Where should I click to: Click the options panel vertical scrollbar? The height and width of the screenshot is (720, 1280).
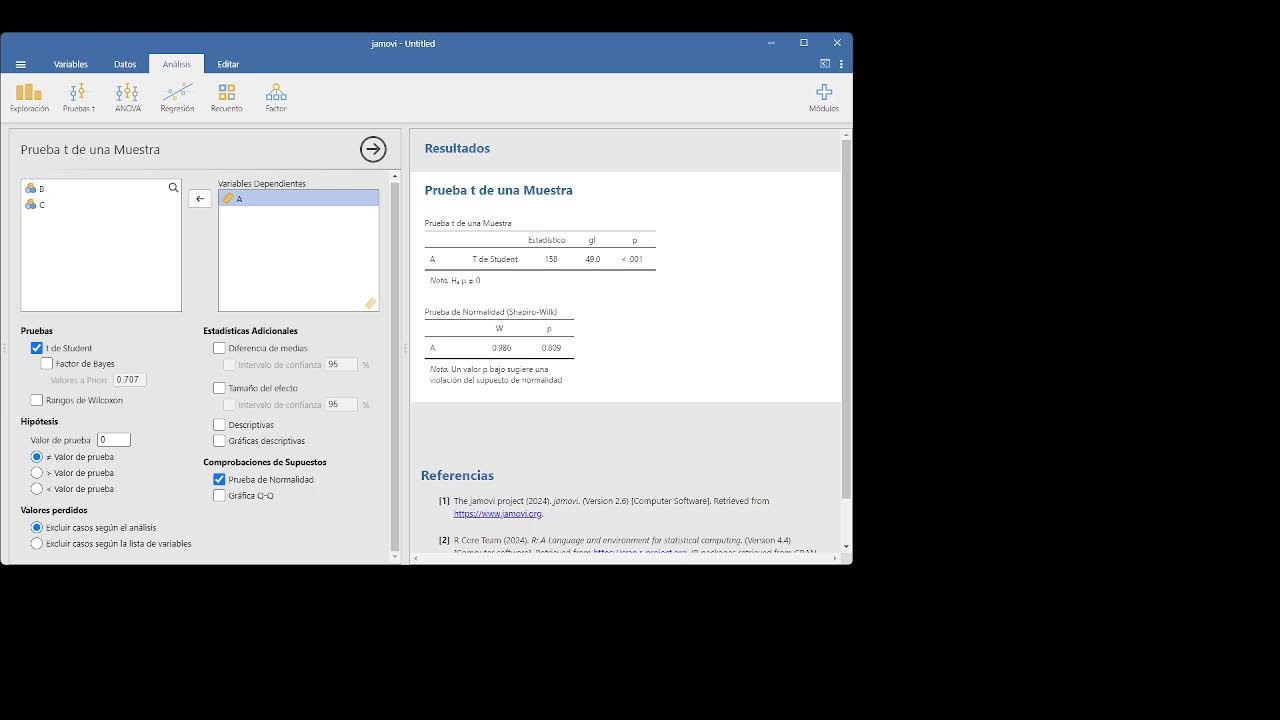point(395,365)
